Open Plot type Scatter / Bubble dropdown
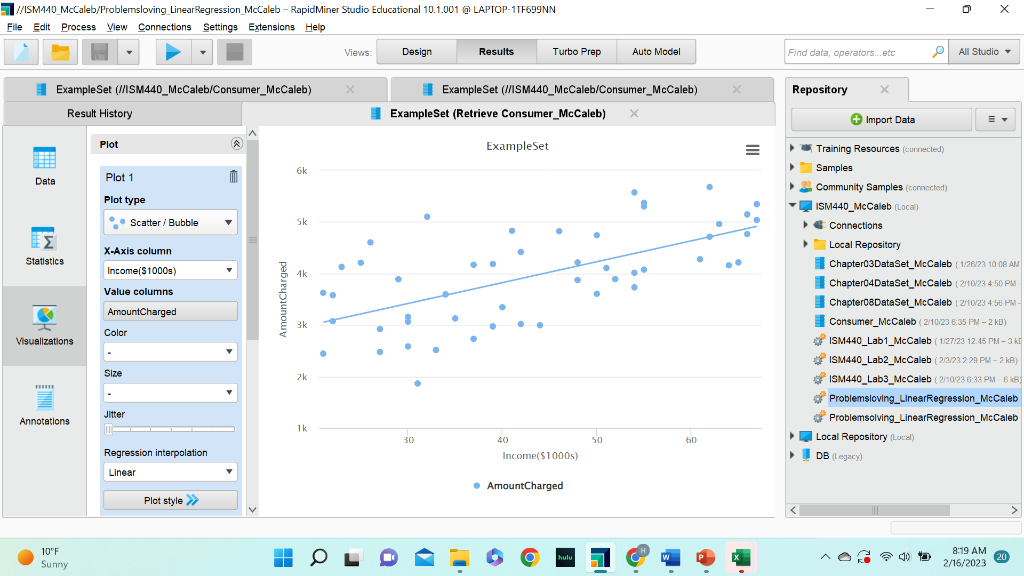This screenshot has height=576, width=1024. 170,223
